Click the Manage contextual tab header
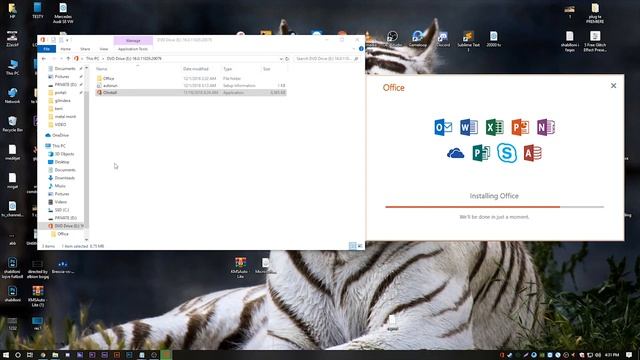 click(x=133, y=40)
